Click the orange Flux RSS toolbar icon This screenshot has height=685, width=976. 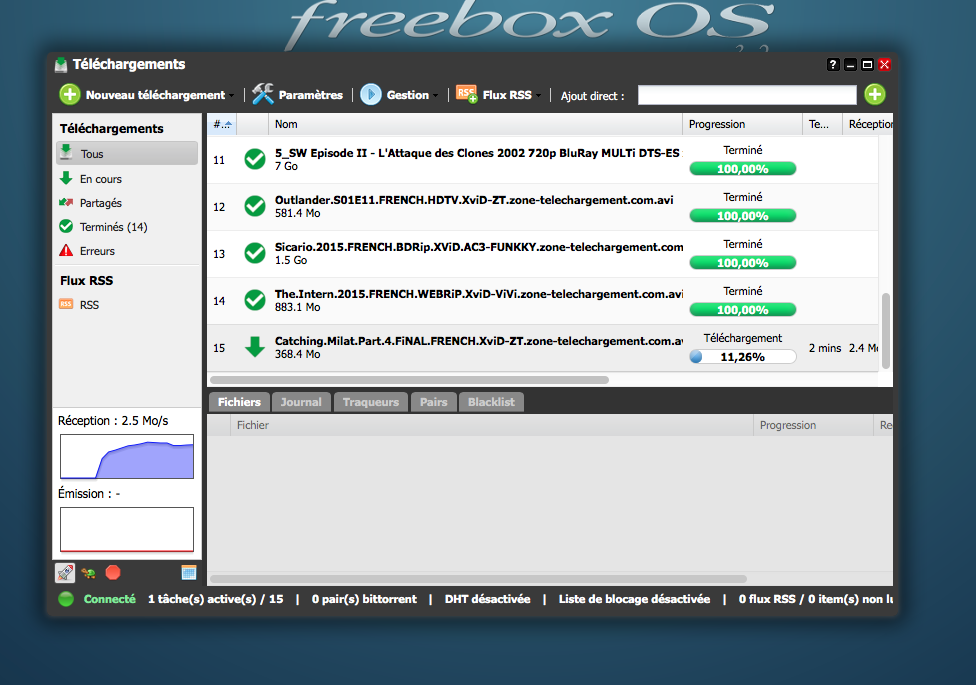coord(467,94)
